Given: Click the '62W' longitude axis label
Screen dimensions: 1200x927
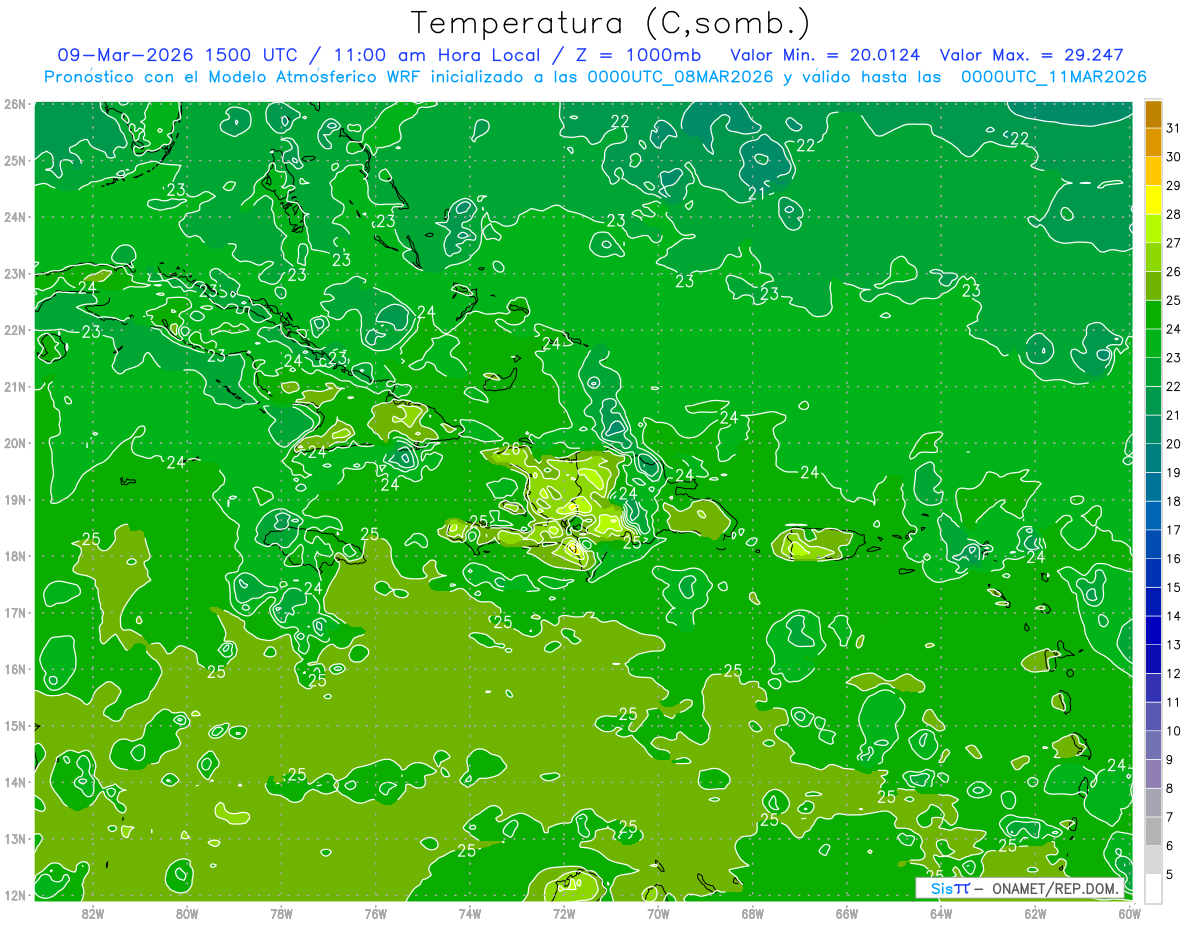Looking at the screenshot, I should 1036,912.
